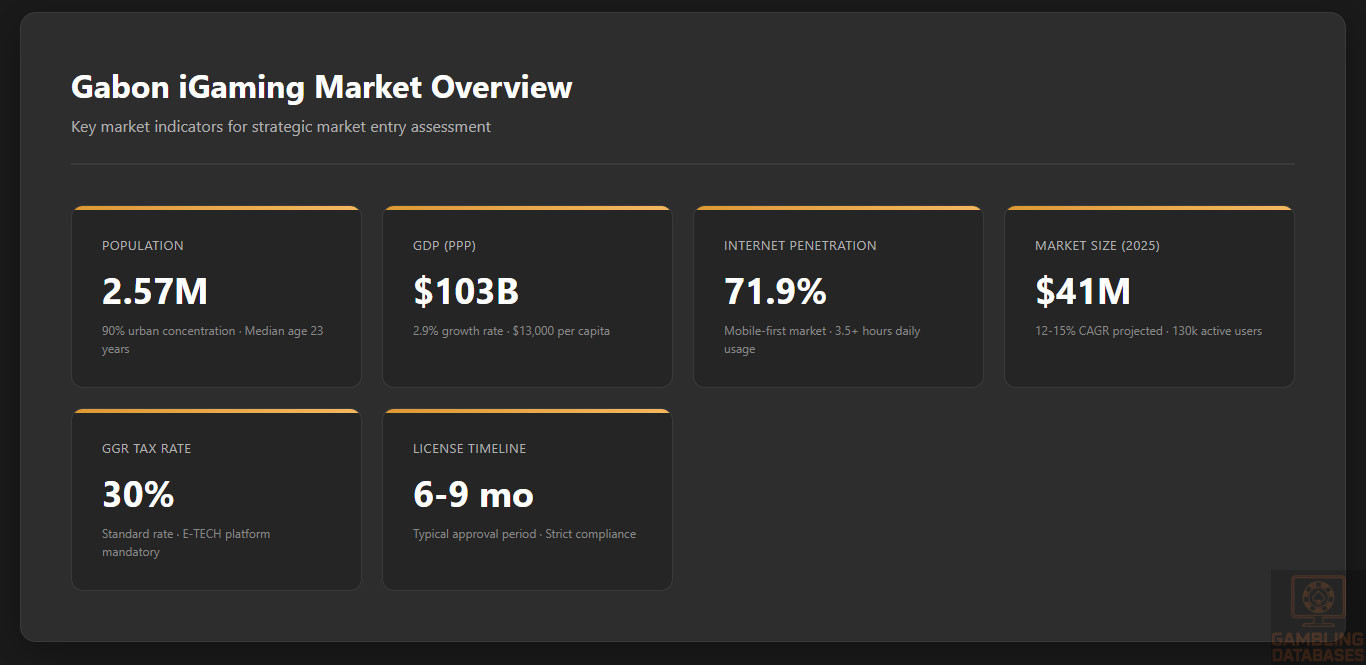The height and width of the screenshot is (665, 1366).
Task: Click the 30% tax rate value
Action: click(138, 494)
